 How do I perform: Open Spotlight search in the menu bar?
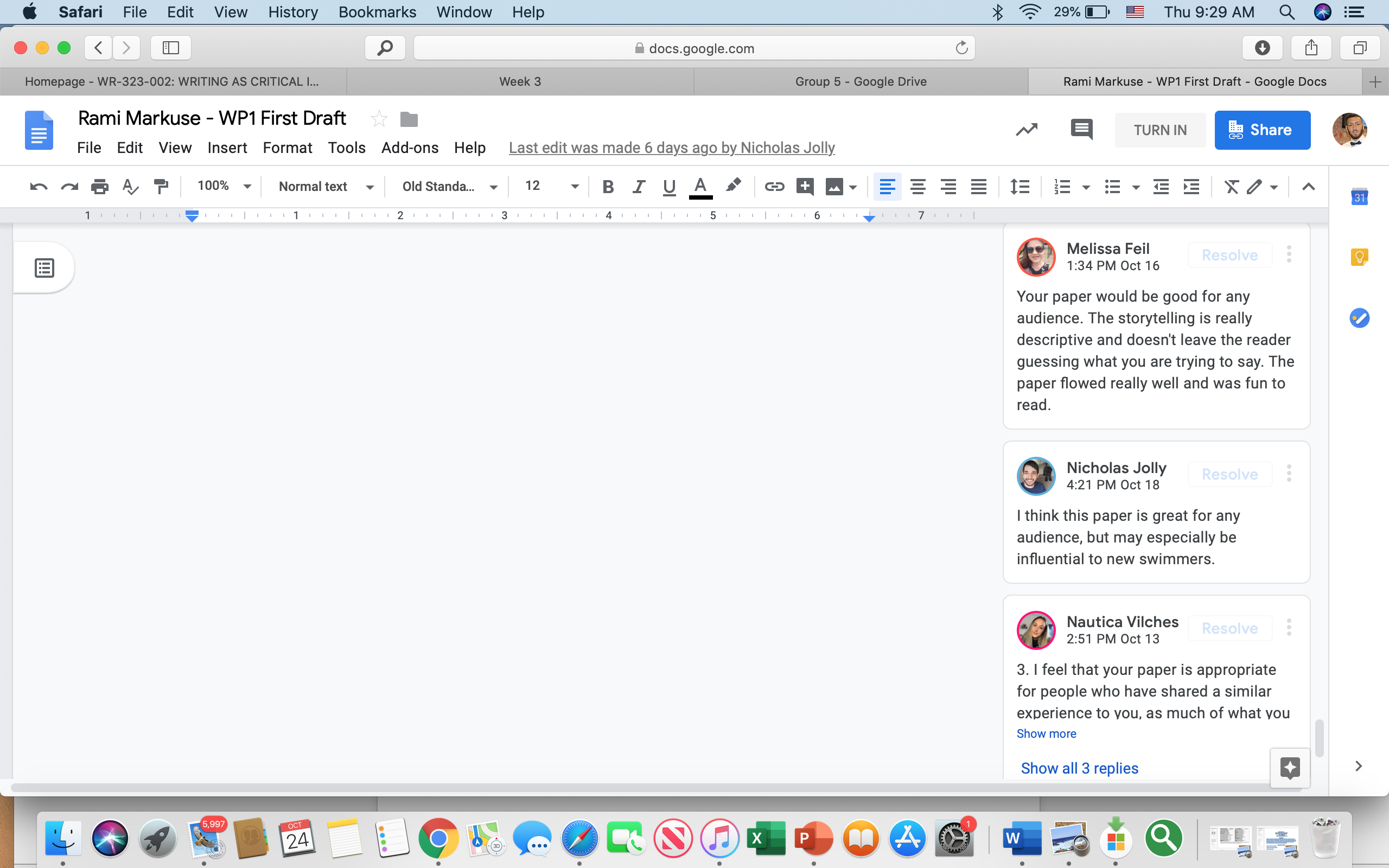(x=1287, y=12)
